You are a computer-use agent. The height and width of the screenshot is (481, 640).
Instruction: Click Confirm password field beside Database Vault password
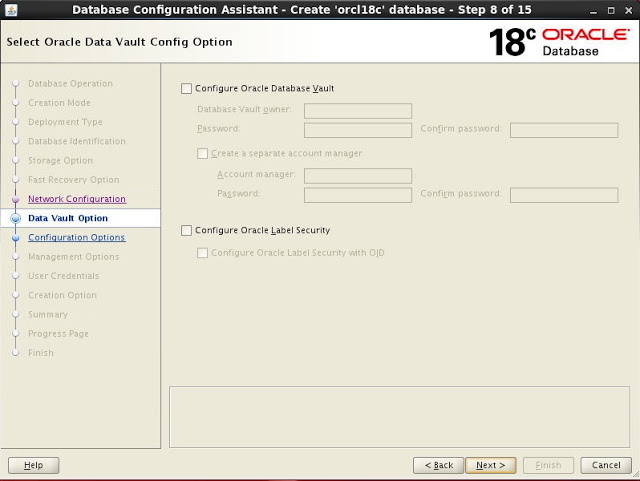tap(564, 130)
